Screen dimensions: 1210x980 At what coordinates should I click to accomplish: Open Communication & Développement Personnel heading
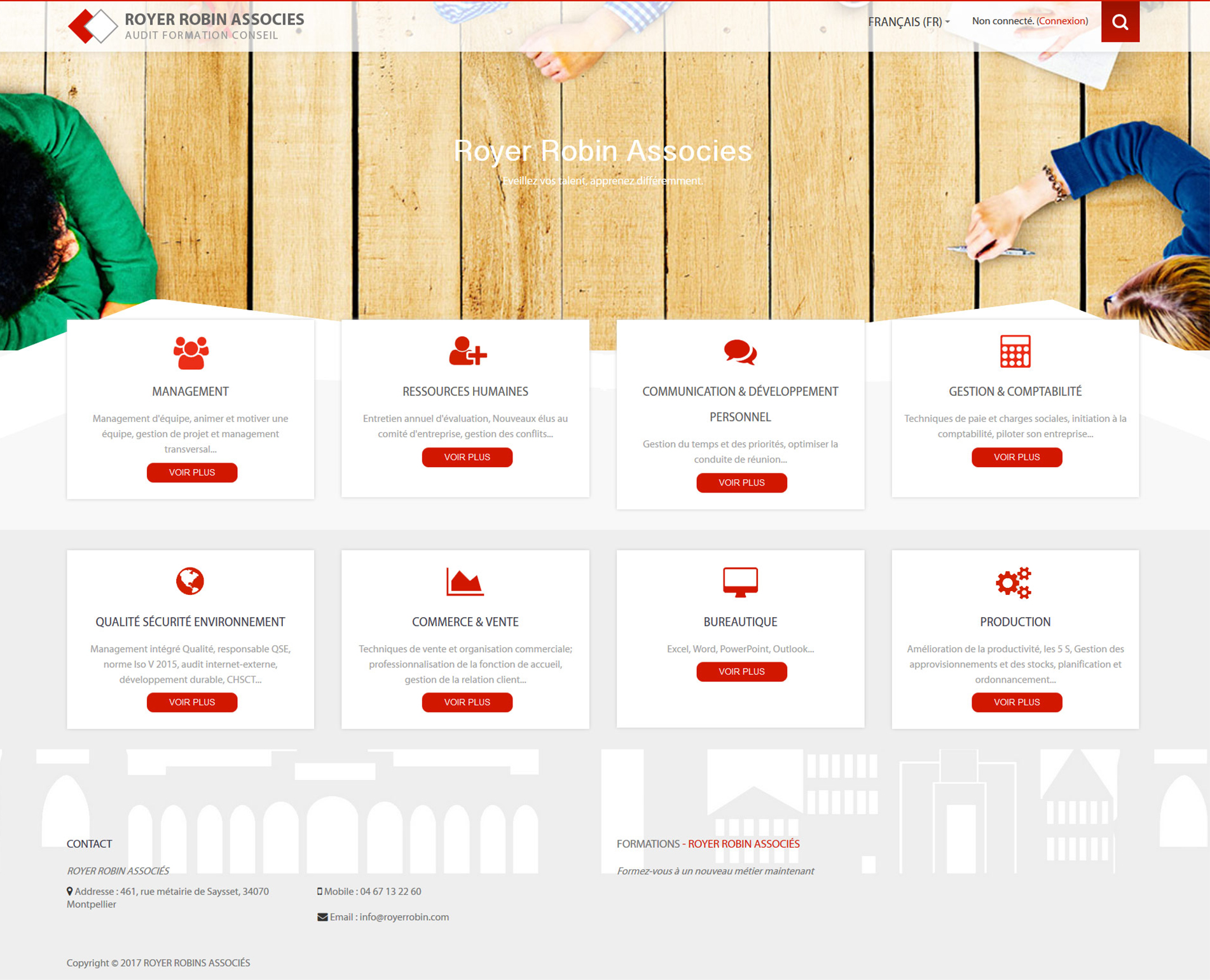[740, 404]
